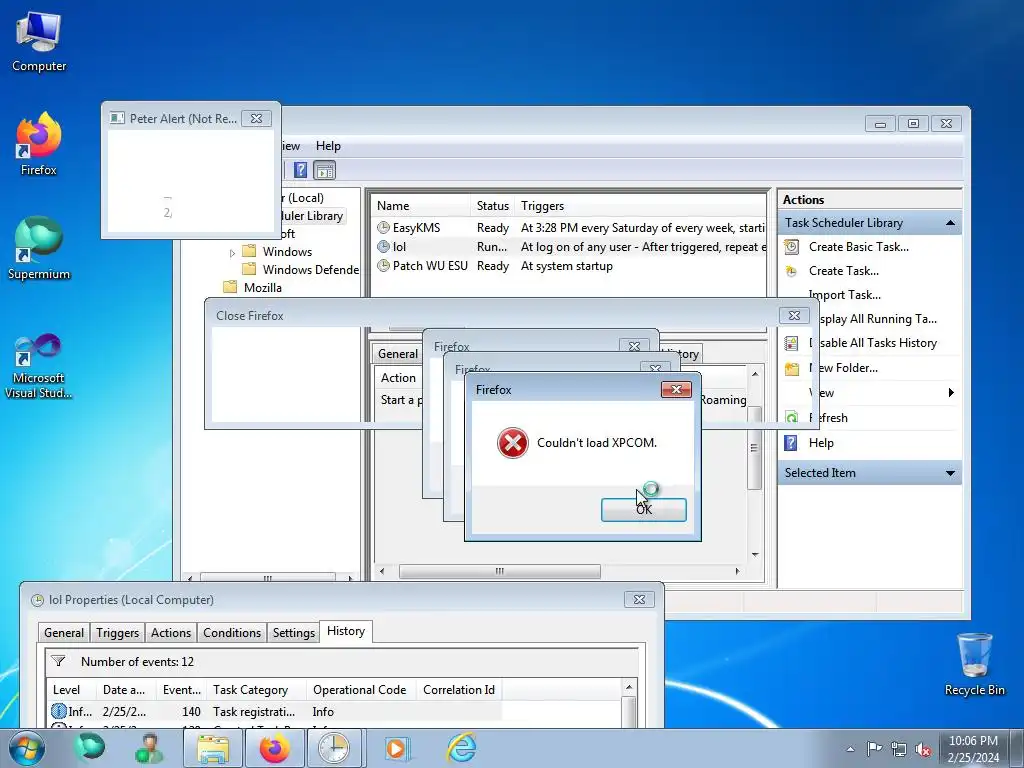Viewport: 1024px width, 768px height.
Task: Launch Internet Explorer from the taskbar
Action: point(462,748)
